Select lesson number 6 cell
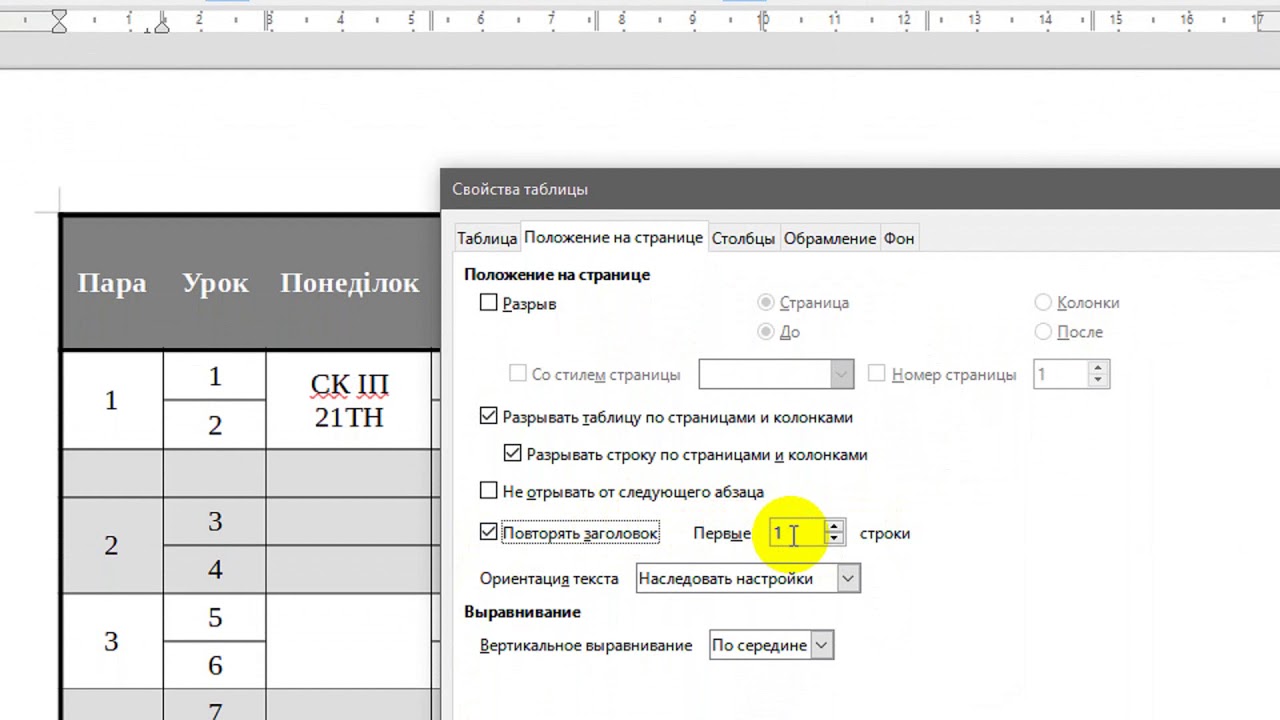This screenshot has width=1280, height=720. [x=215, y=666]
